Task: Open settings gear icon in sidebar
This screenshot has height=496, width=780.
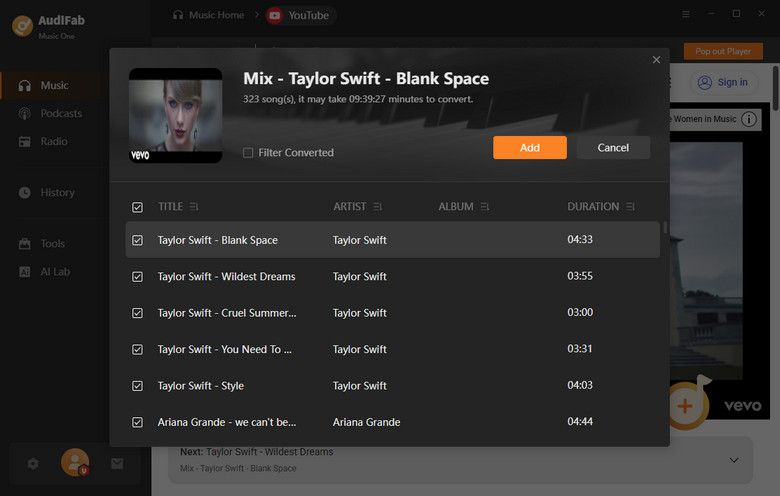Action: coord(33,464)
